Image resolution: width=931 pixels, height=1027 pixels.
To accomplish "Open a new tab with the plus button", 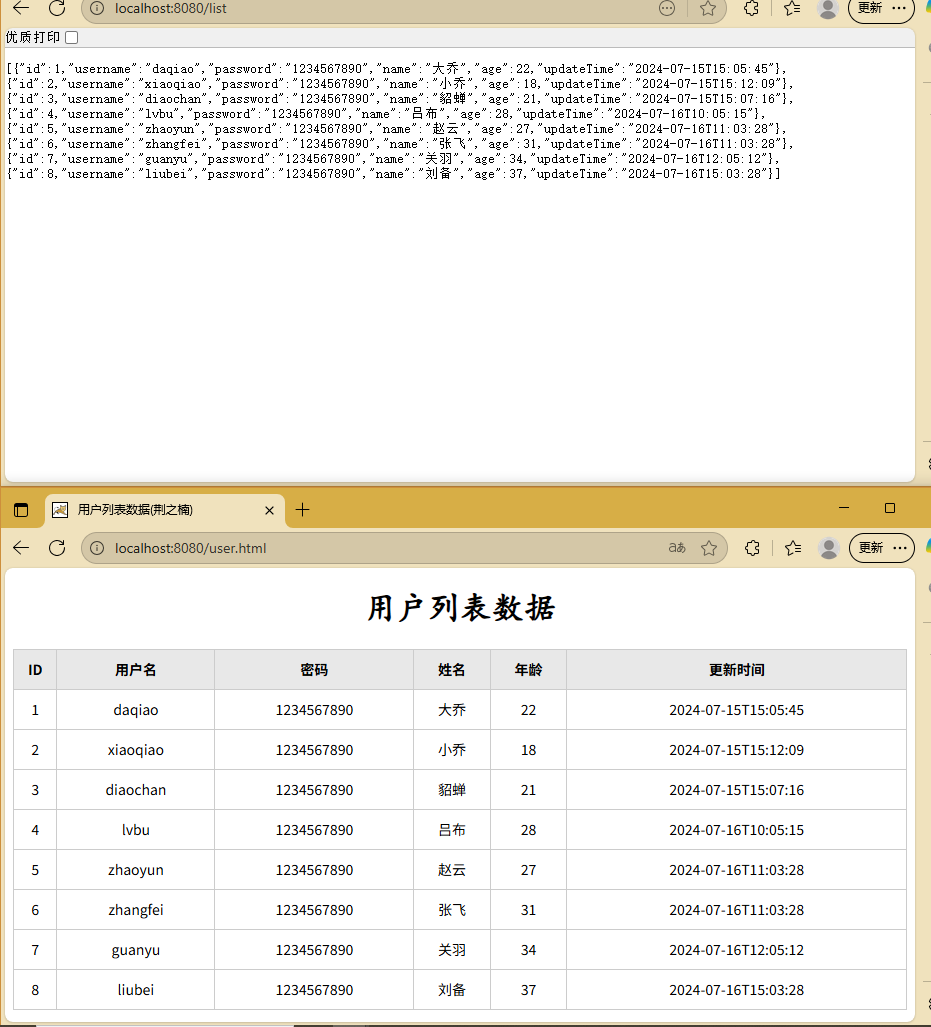I will tap(302, 510).
